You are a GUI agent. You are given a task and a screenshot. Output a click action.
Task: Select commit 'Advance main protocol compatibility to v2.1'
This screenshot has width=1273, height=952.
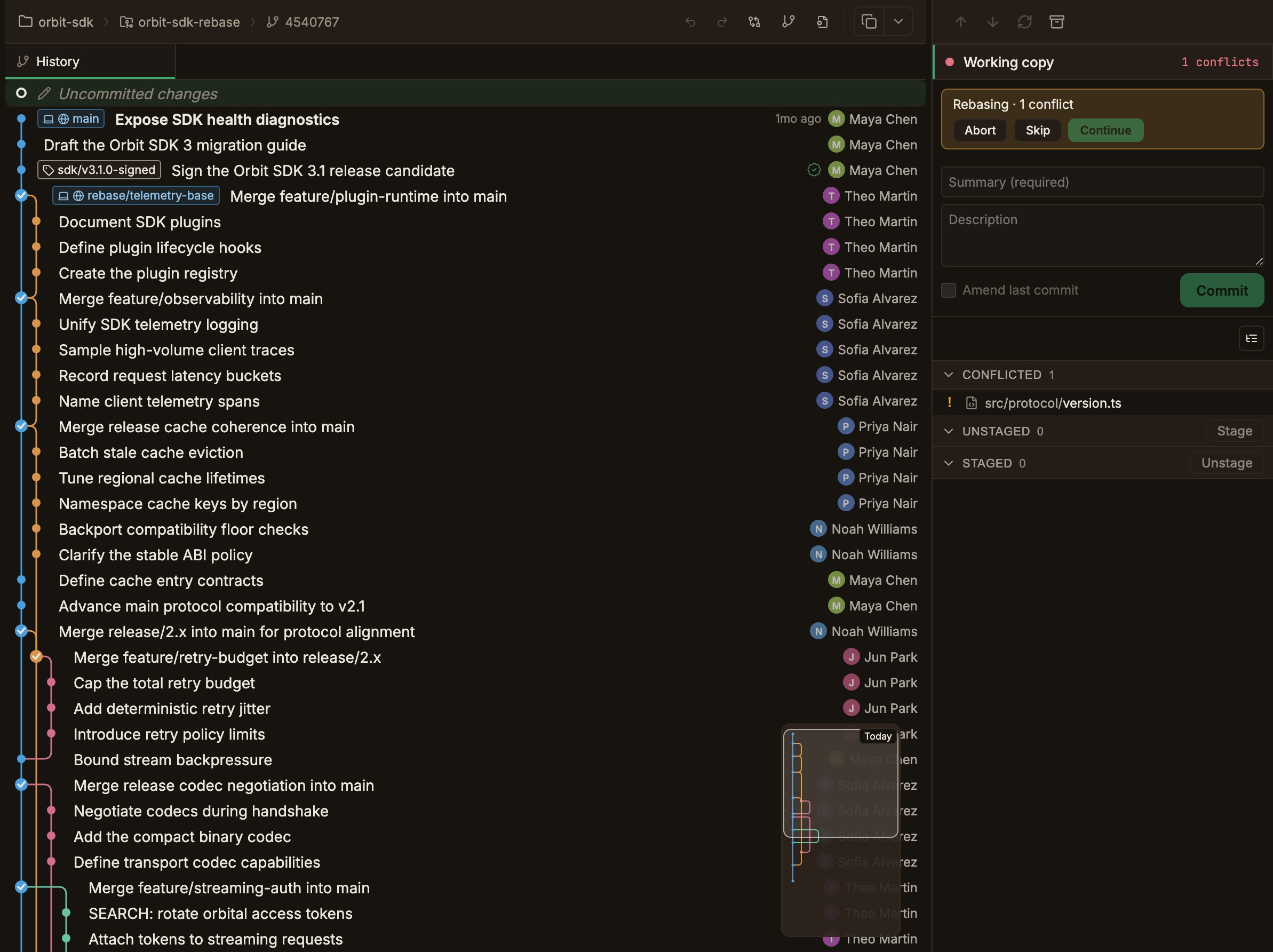212,606
